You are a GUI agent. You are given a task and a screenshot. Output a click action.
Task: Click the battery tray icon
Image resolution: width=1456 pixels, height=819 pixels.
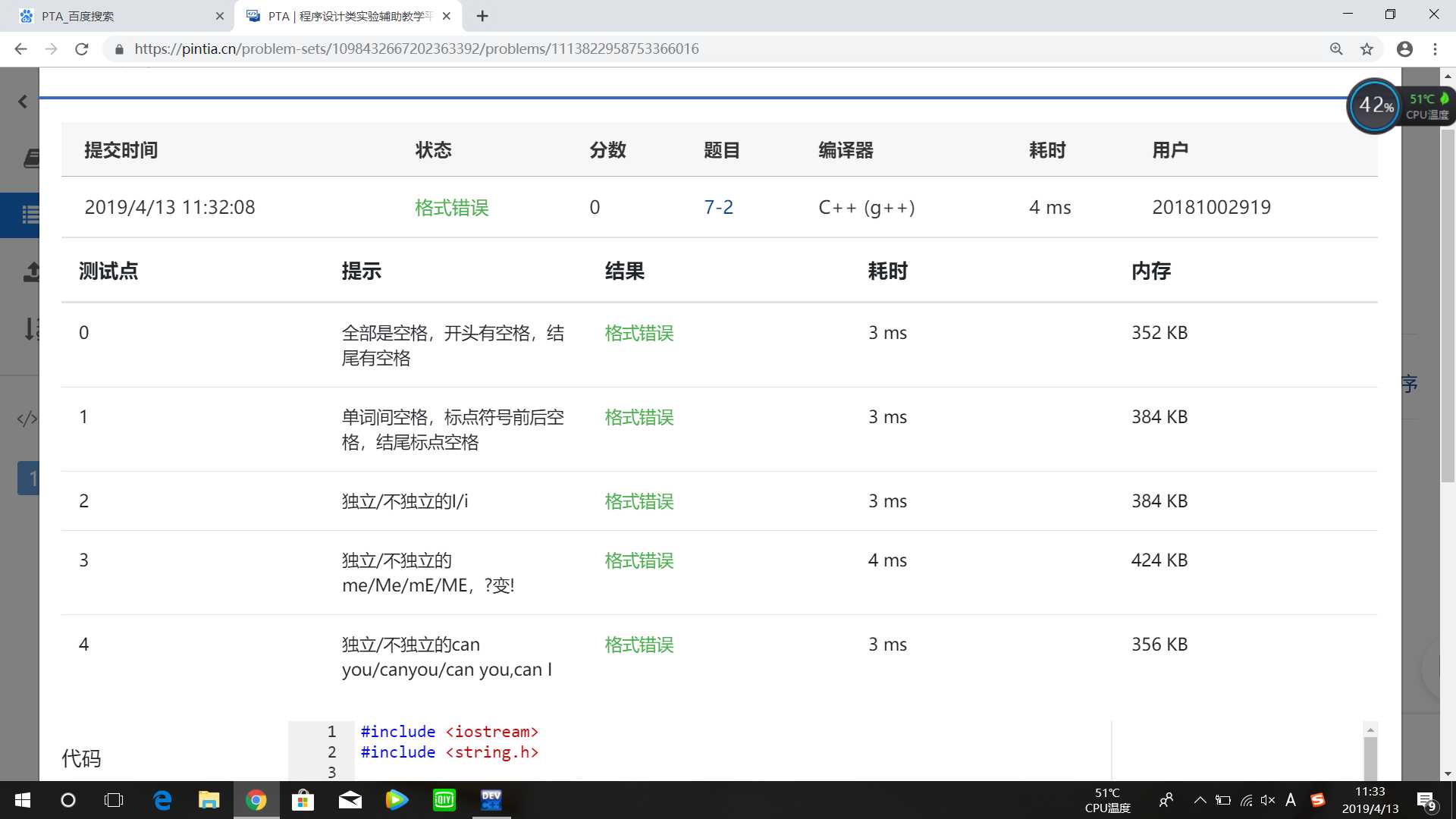1223,800
